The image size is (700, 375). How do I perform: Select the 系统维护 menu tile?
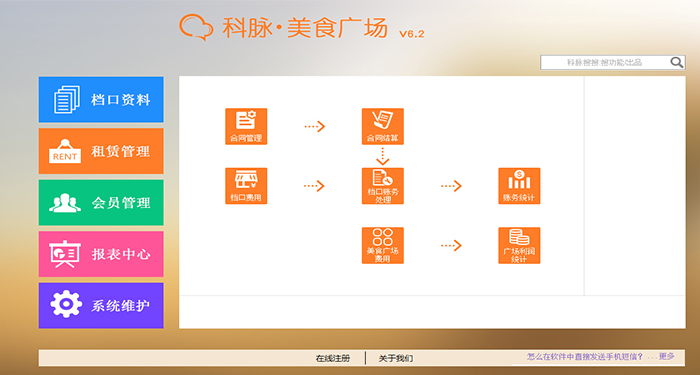pyautogui.click(x=101, y=305)
